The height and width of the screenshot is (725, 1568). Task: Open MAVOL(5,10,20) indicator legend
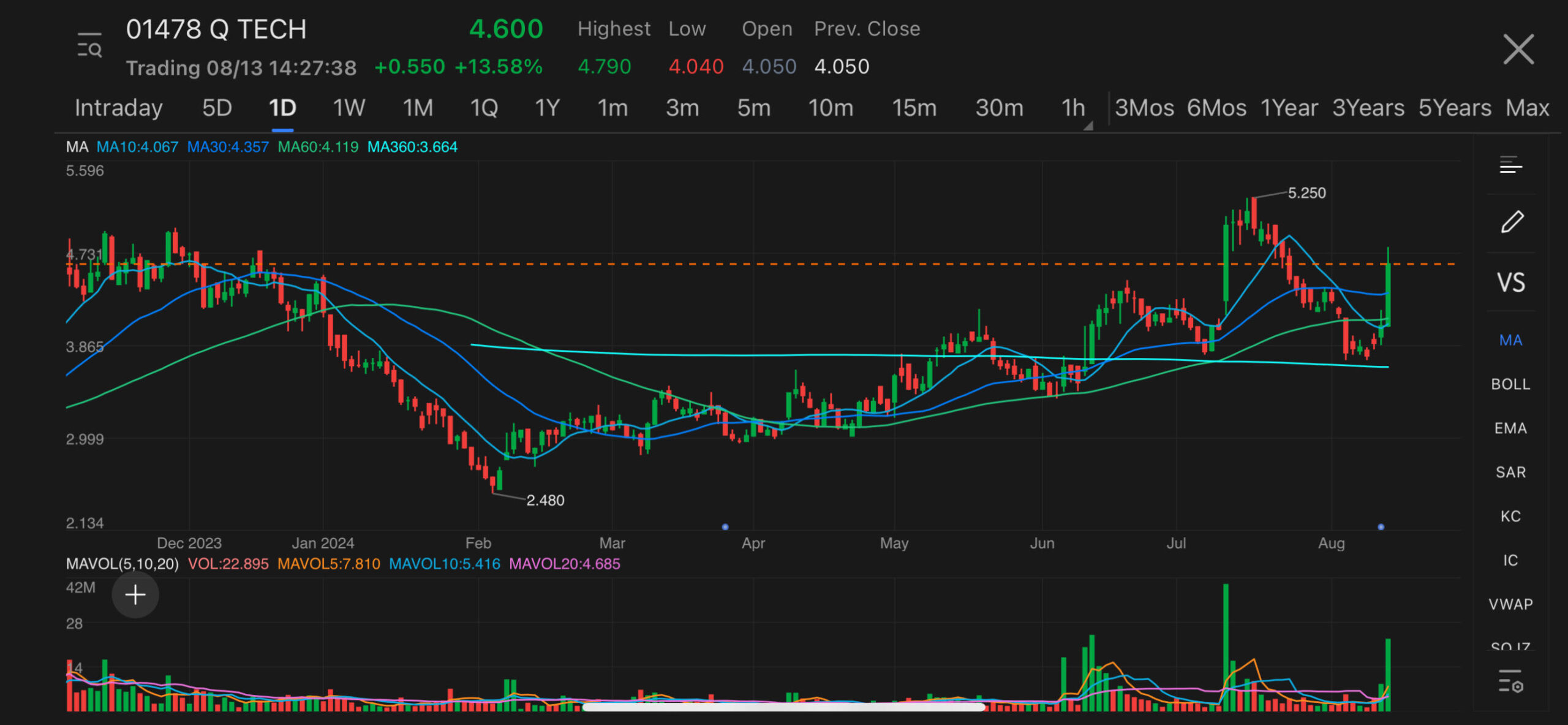pos(121,564)
